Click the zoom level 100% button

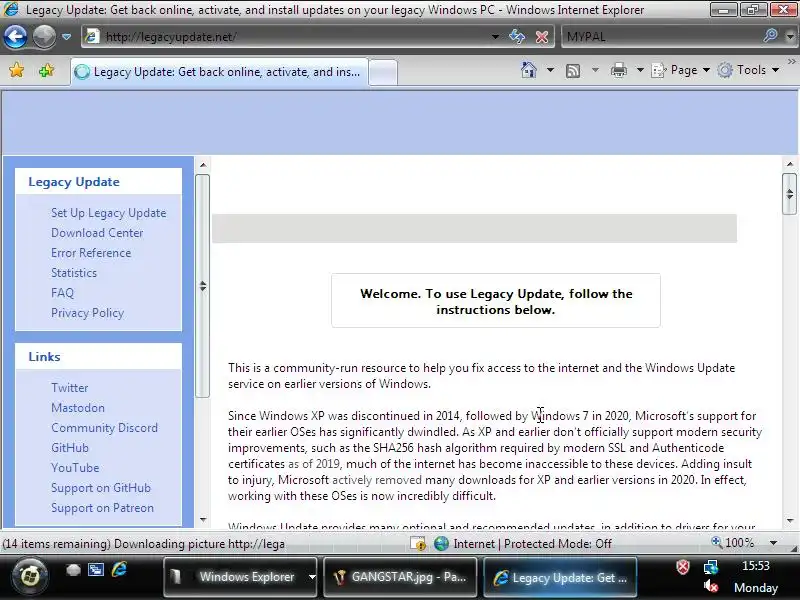[x=733, y=543]
